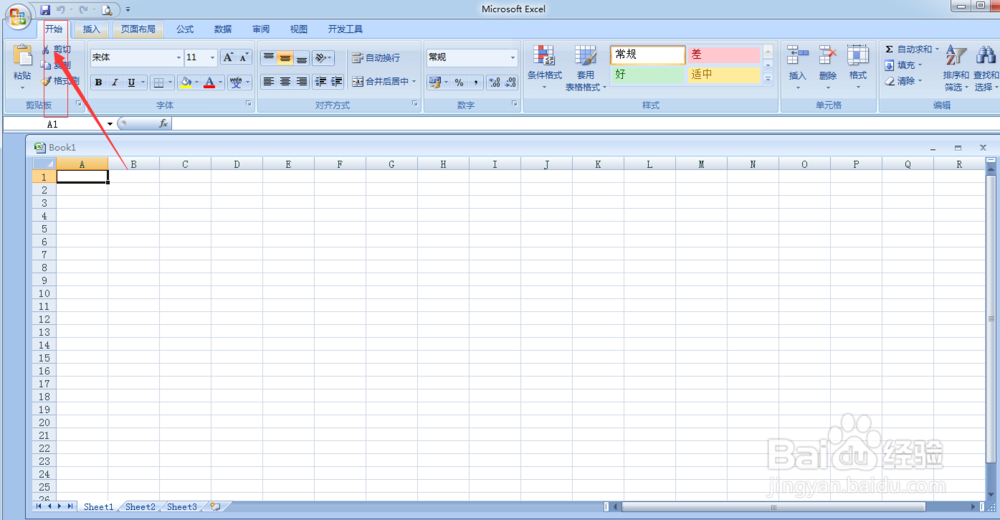
Task: Open 查找和选择 find and select
Action: coord(986,68)
